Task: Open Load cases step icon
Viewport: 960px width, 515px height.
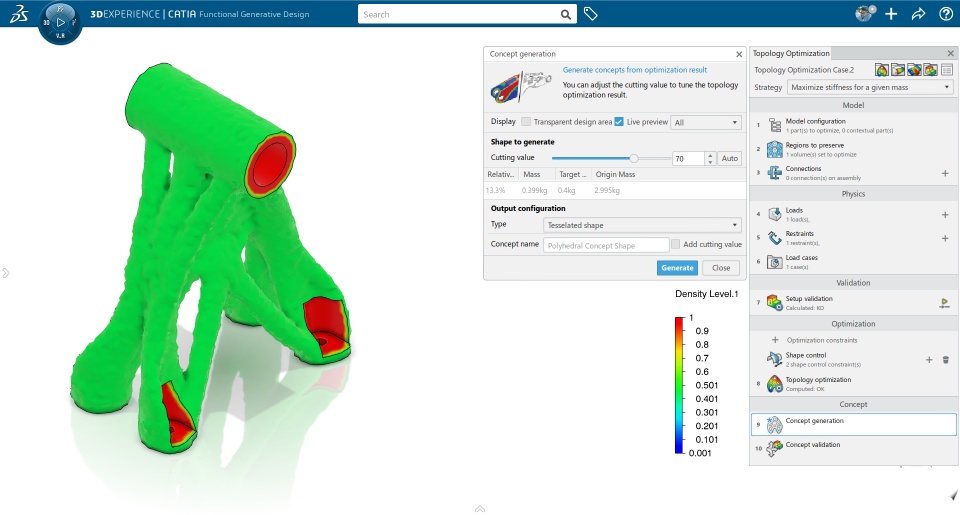Action: click(x=774, y=261)
